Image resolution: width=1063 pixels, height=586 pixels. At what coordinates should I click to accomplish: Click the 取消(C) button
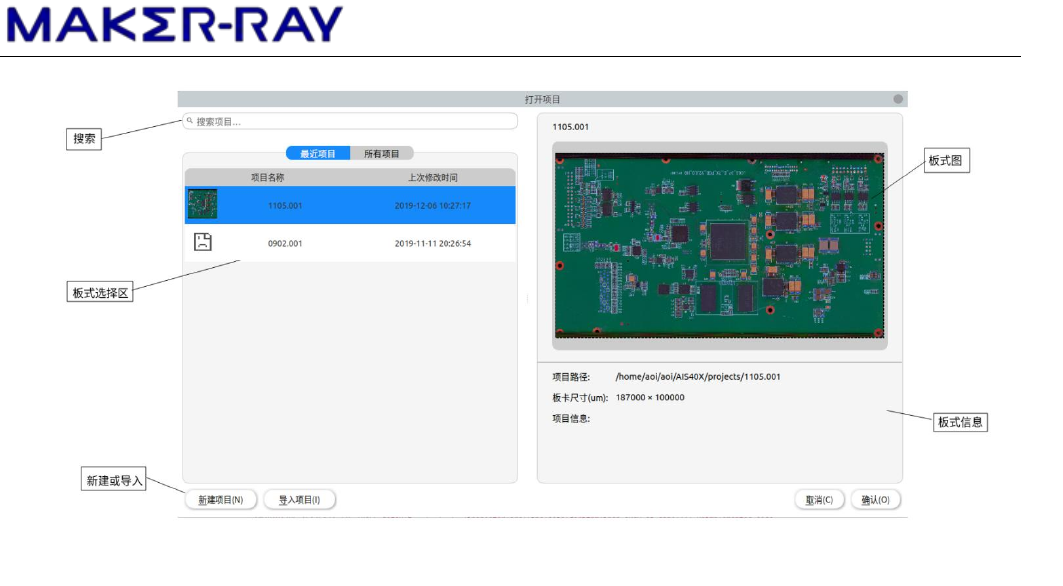819,500
